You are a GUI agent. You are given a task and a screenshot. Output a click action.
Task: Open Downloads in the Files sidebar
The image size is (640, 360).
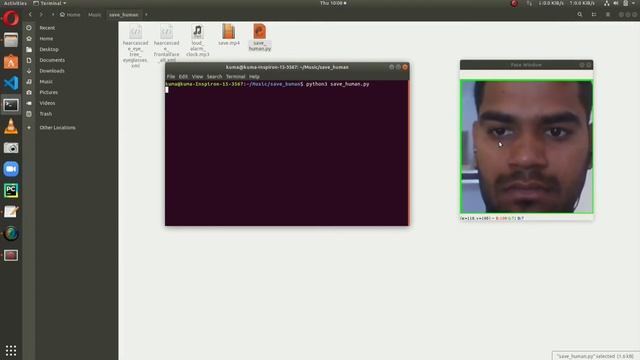click(52, 71)
